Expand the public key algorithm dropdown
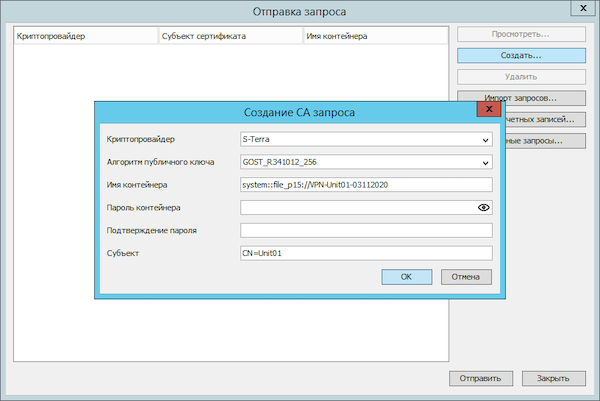The image size is (600, 401). click(366, 162)
